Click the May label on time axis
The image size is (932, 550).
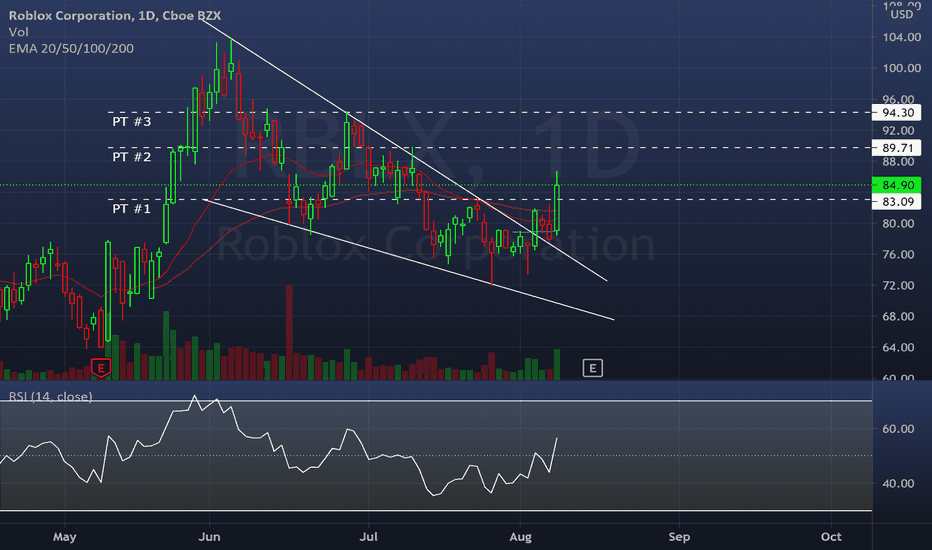click(64, 537)
